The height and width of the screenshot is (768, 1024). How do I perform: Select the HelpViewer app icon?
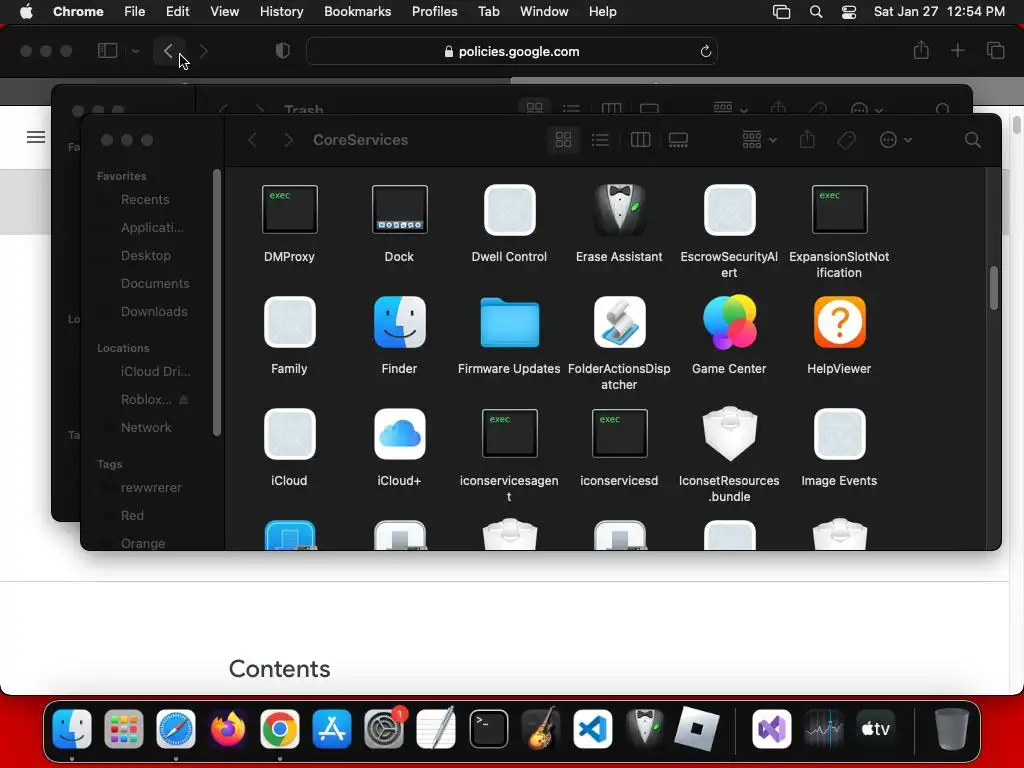pos(839,322)
